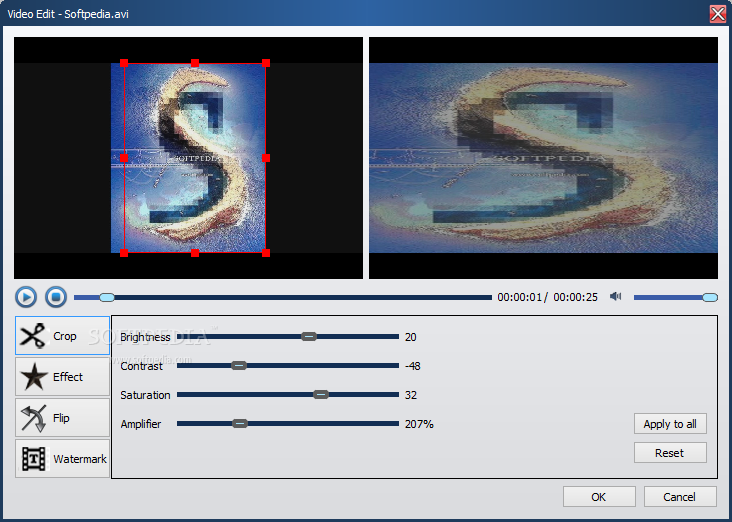The height and width of the screenshot is (522, 732).
Task: Click the bottom-middle crop handle
Action: [195, 253]
